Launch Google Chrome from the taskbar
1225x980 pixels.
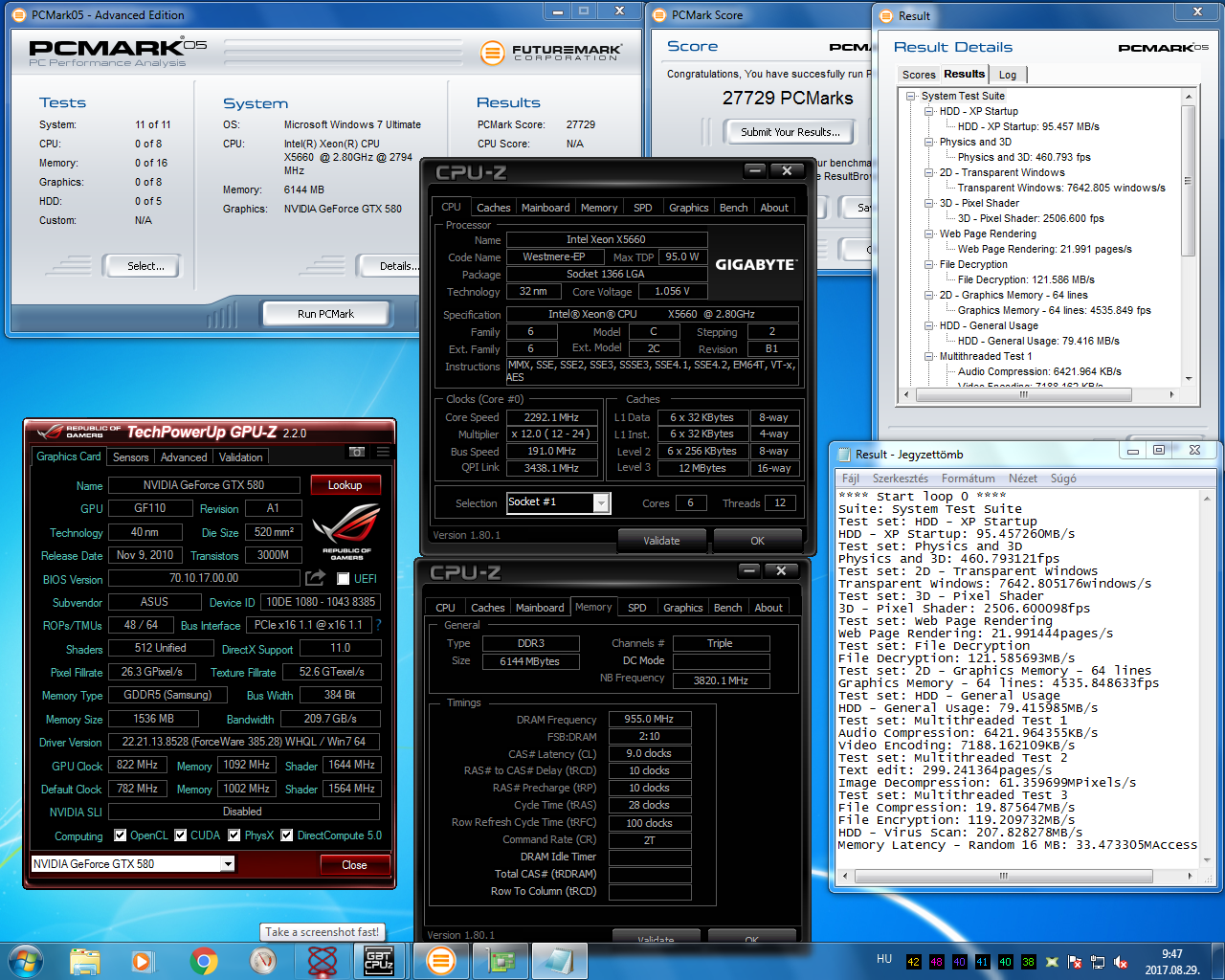coord(203,961)
